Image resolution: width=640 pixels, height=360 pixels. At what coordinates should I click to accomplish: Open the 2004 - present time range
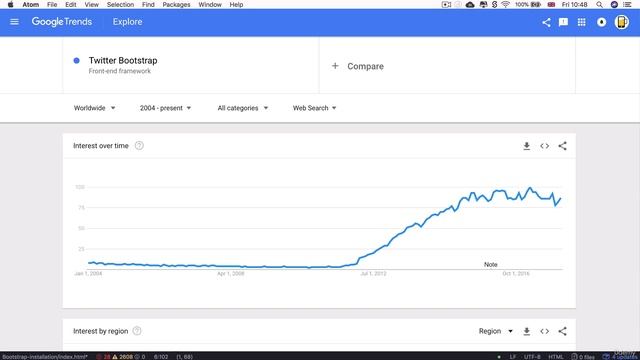click(x=165, y=108)
